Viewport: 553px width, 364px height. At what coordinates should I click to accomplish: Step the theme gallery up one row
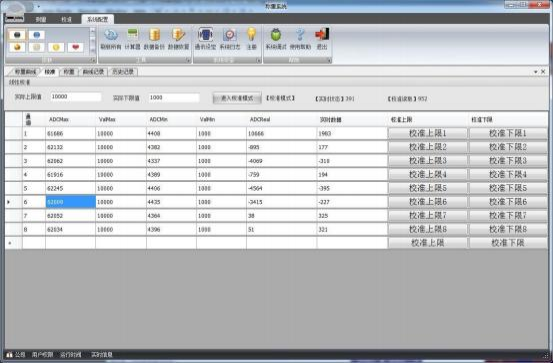click(93, 31)
